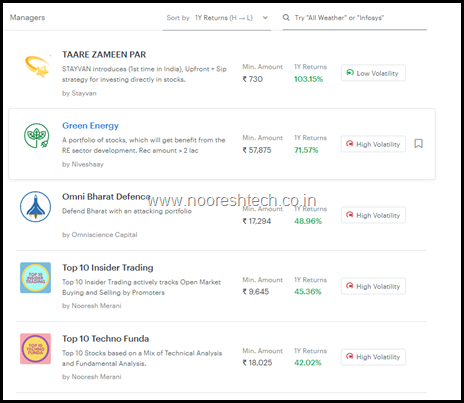This screenshot has height=403, width=464.
Task: Open Top 10 Insider Trading smallcase
Action: pos(108,268)
